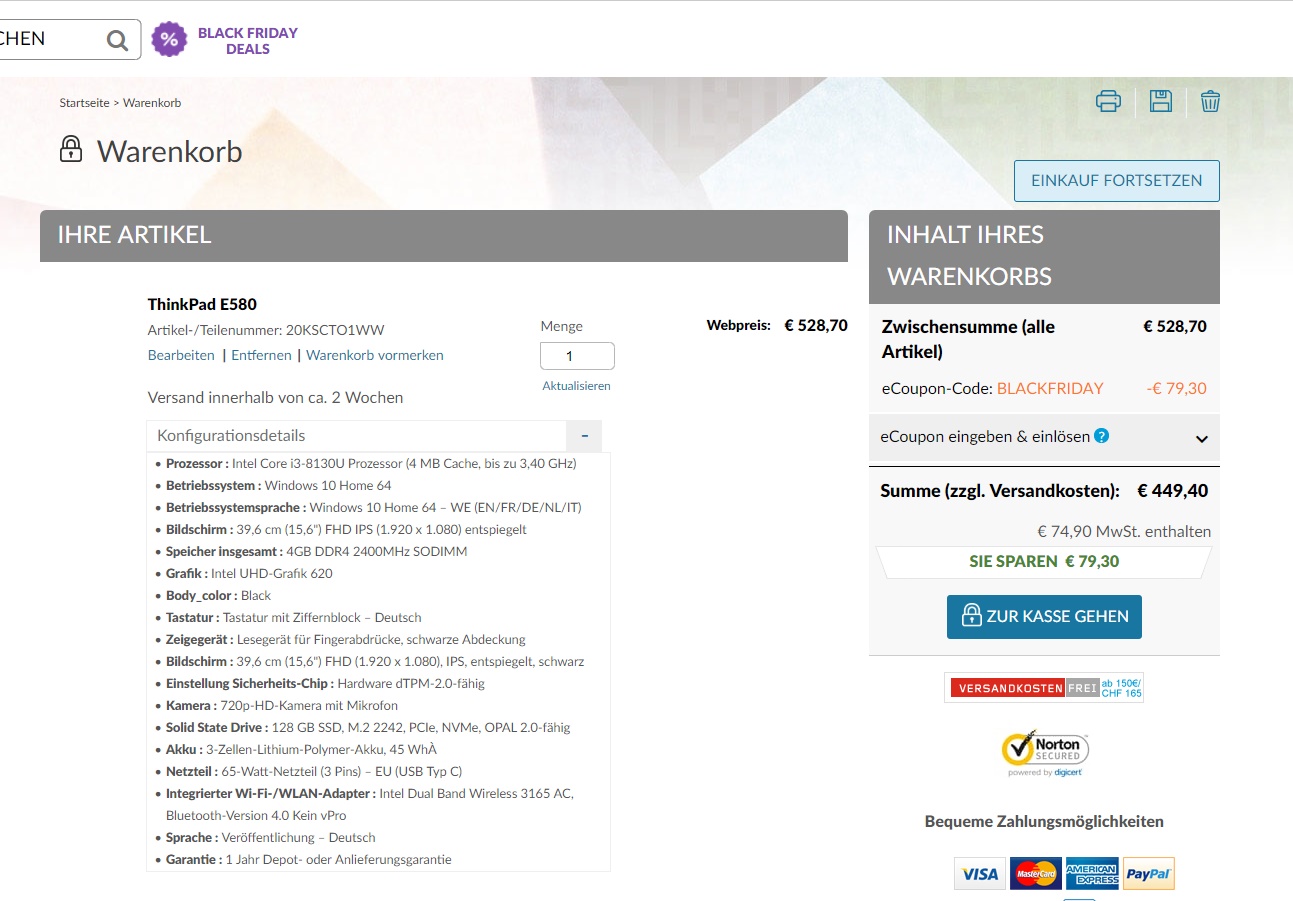The height and width of the screenshot is (901, 1293).
Task: Expand the eCoupon eingeben & einlösen chevron
Action: [1202, 438]
